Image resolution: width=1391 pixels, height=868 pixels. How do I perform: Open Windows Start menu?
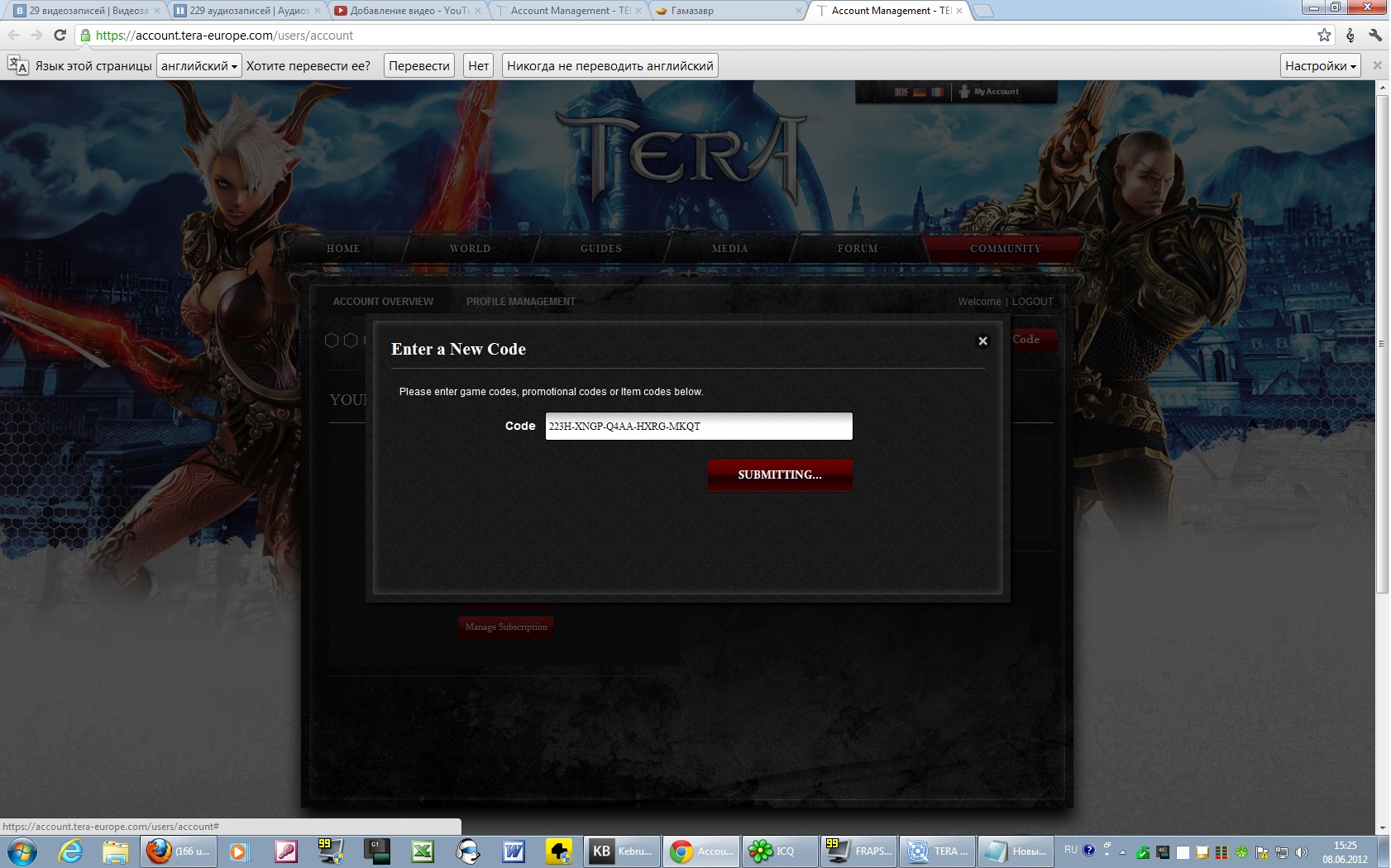pyautogui.click(x=22, y=851)
